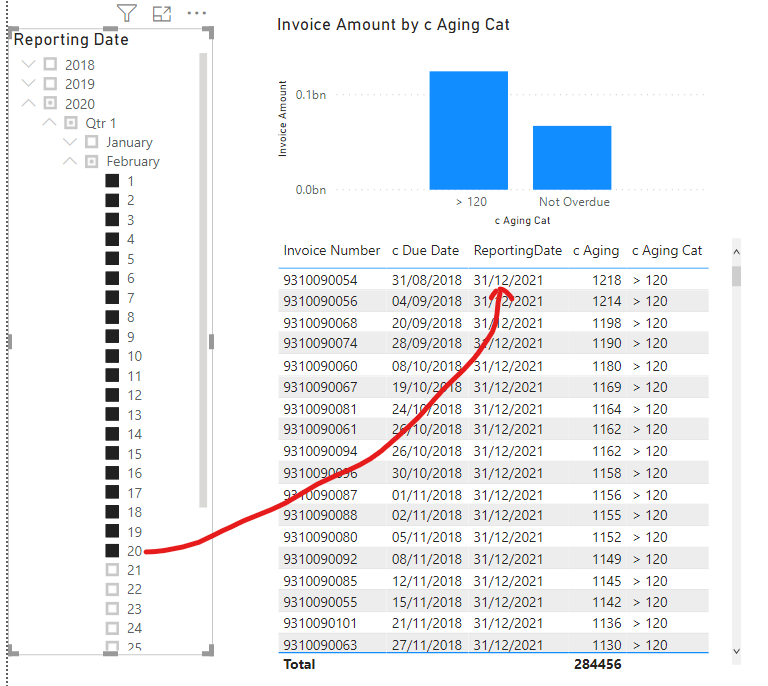Screen dimensions: 768x686
Task: Sort table by c Aging Cat header
Action: pos(667,251)
